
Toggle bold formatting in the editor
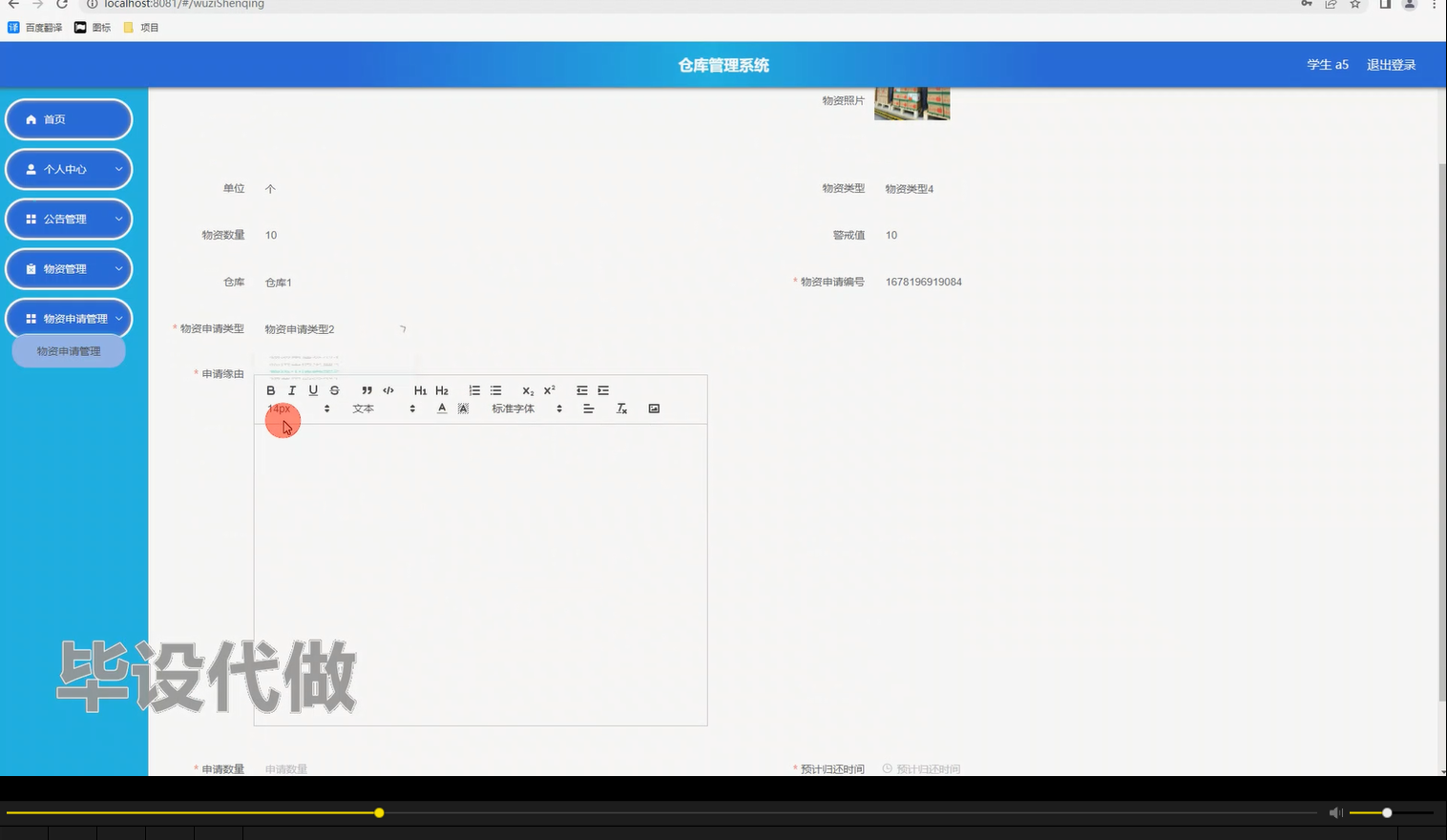(x=271, y=389)
